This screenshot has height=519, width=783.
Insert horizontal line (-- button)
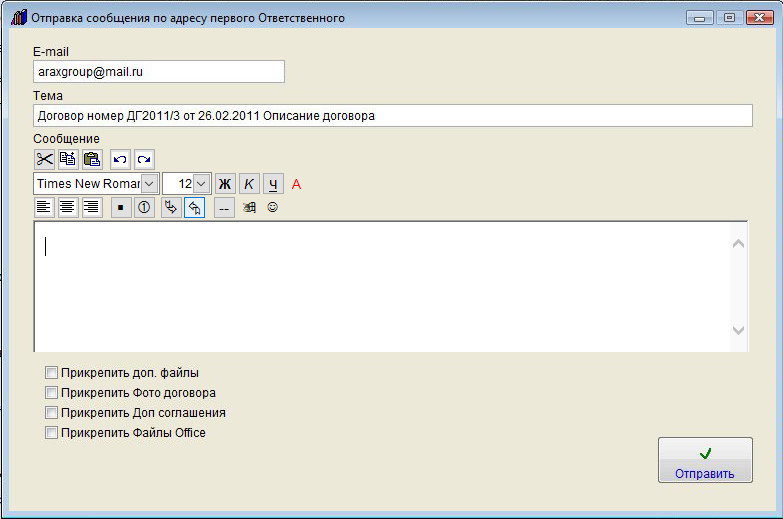224,207
